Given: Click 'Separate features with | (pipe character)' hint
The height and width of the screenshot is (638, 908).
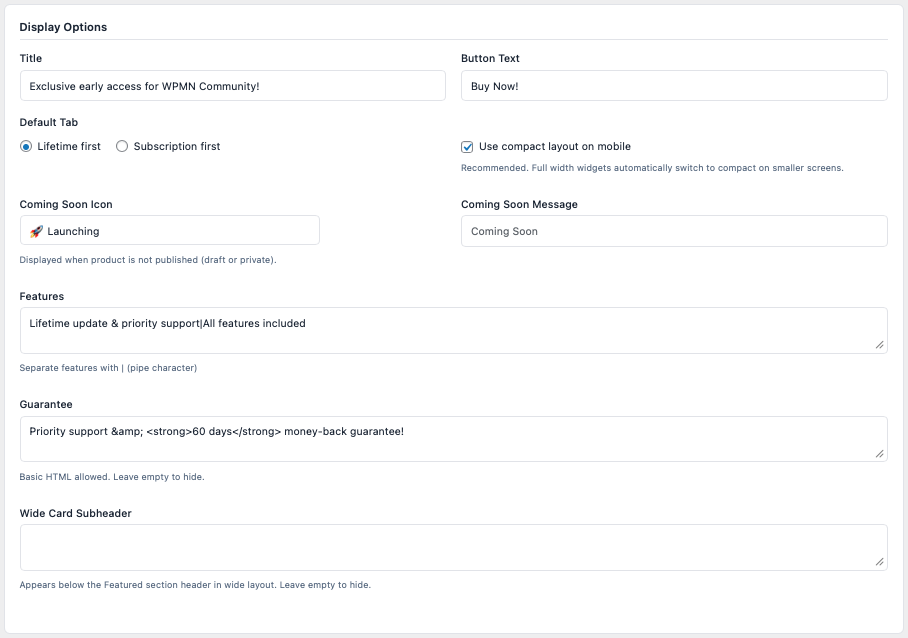Looking at the screenshot, I should [x=108, y=368].
